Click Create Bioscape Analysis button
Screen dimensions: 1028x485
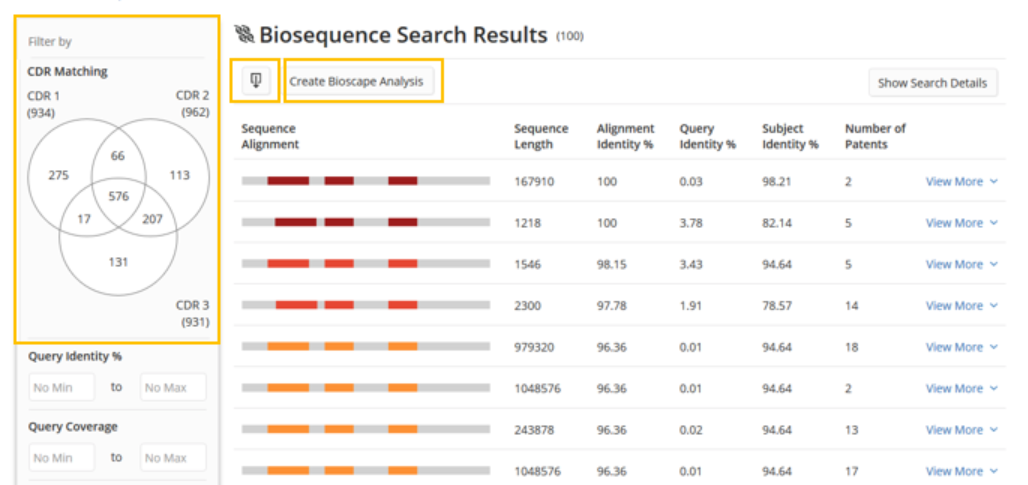(x=356, y=82)
